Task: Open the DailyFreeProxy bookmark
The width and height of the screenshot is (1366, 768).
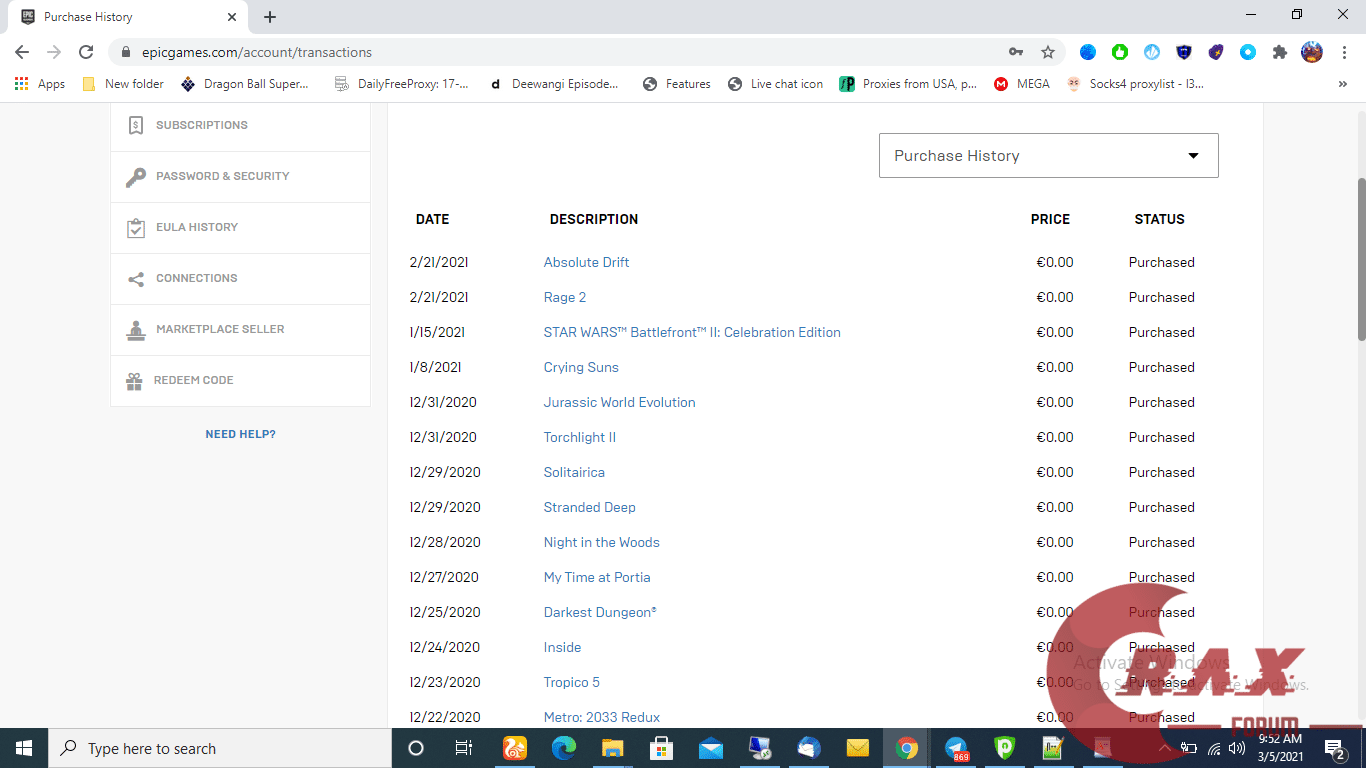Action: (402, 84)
